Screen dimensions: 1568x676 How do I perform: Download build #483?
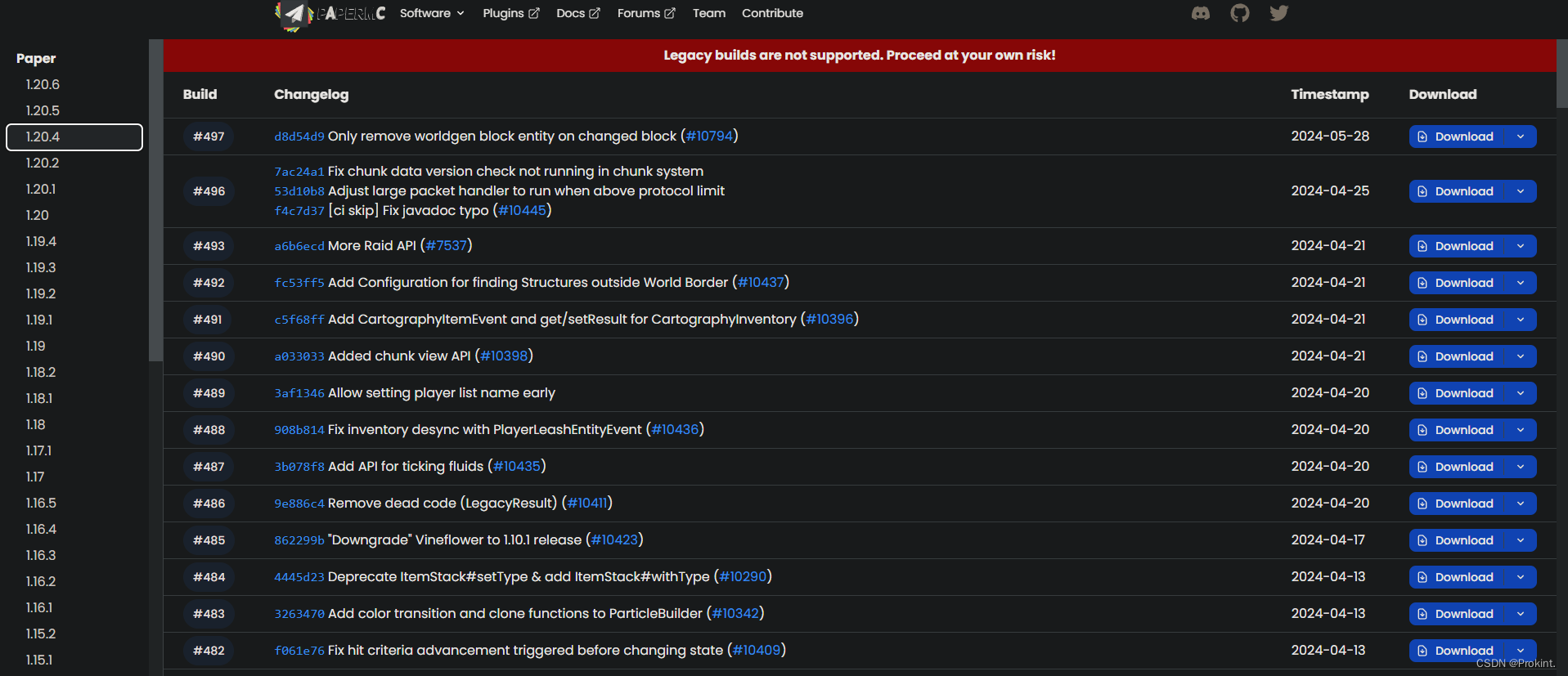tap(1457, 614)
